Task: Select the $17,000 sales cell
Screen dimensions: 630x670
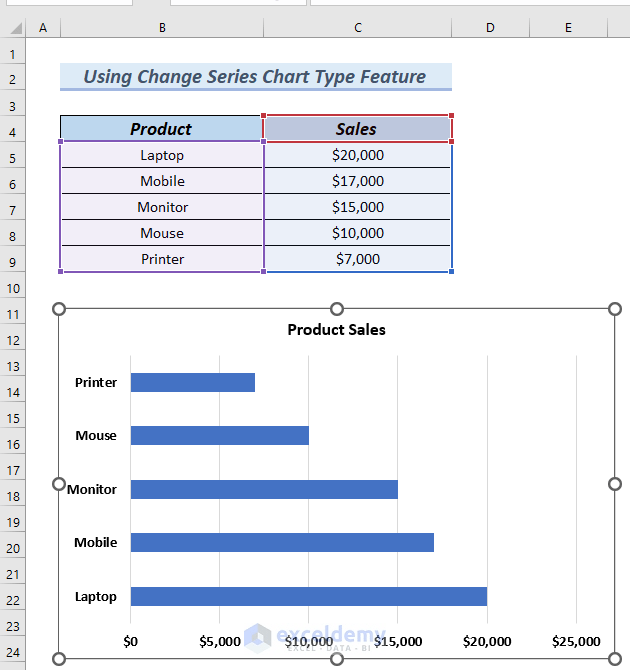Action: (x=358, y=181)
